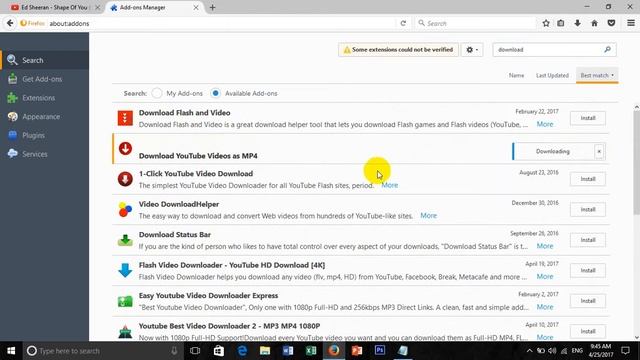640x360 pixels.
Task: Install Video DownloadHelper
Action: (x=588, y=209)
